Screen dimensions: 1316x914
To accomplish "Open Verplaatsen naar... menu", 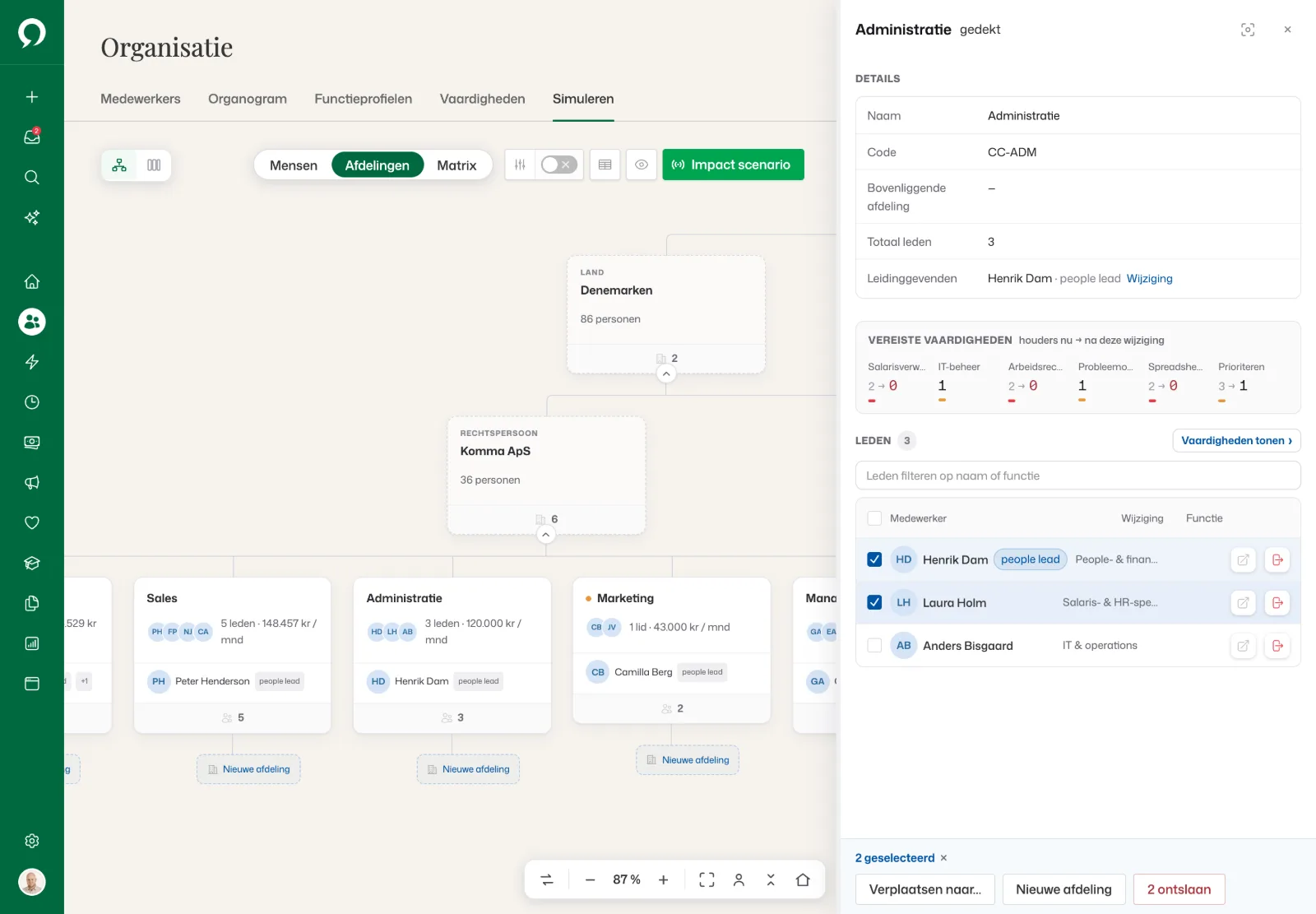I will (924, 889).
